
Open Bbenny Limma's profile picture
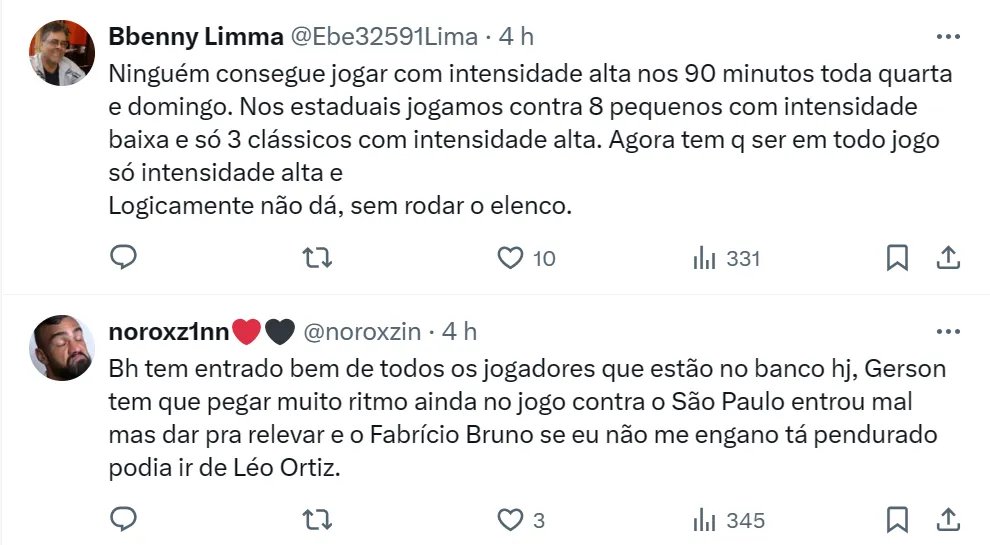62,53
